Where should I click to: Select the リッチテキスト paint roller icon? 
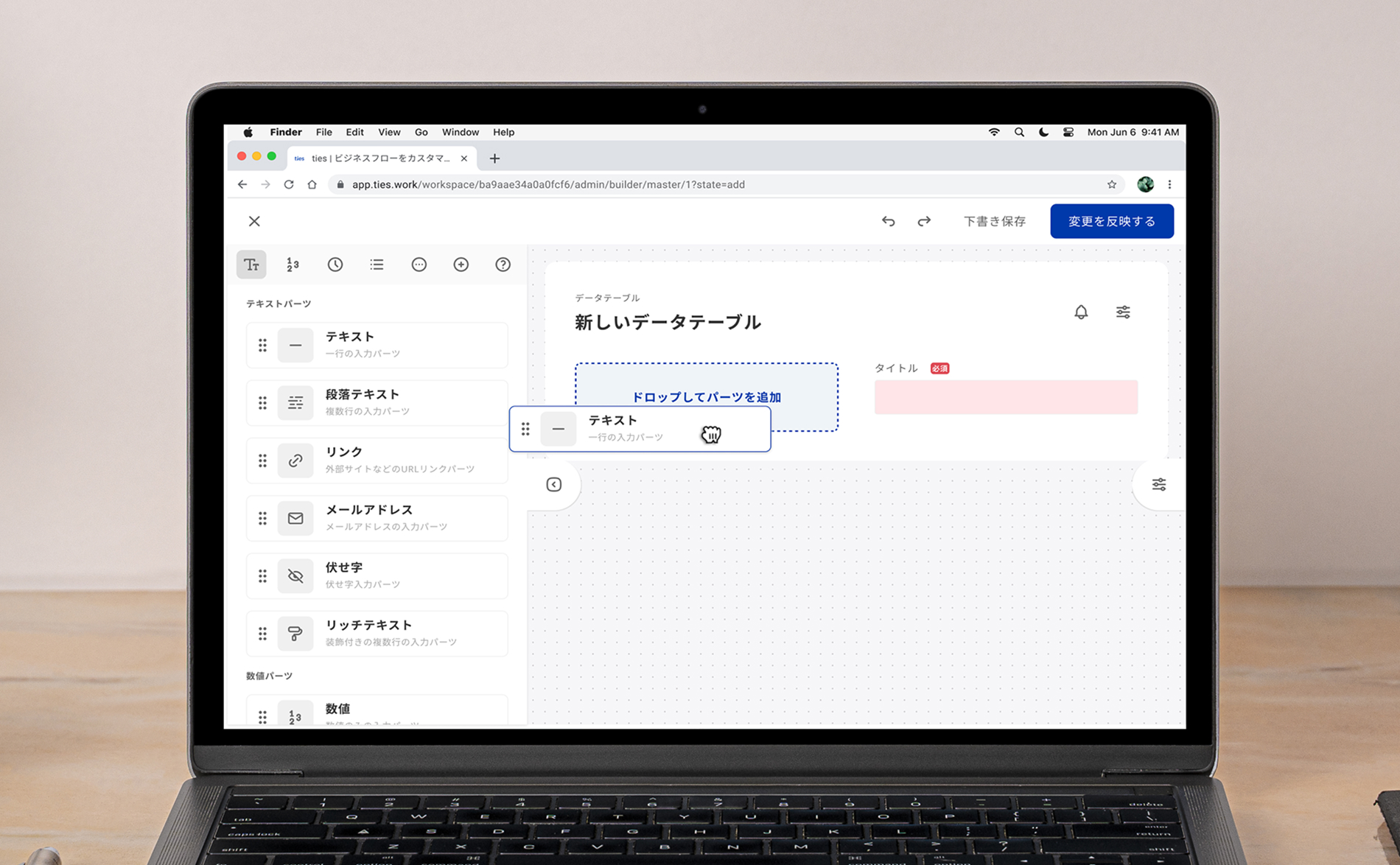[x=295, y=634]
